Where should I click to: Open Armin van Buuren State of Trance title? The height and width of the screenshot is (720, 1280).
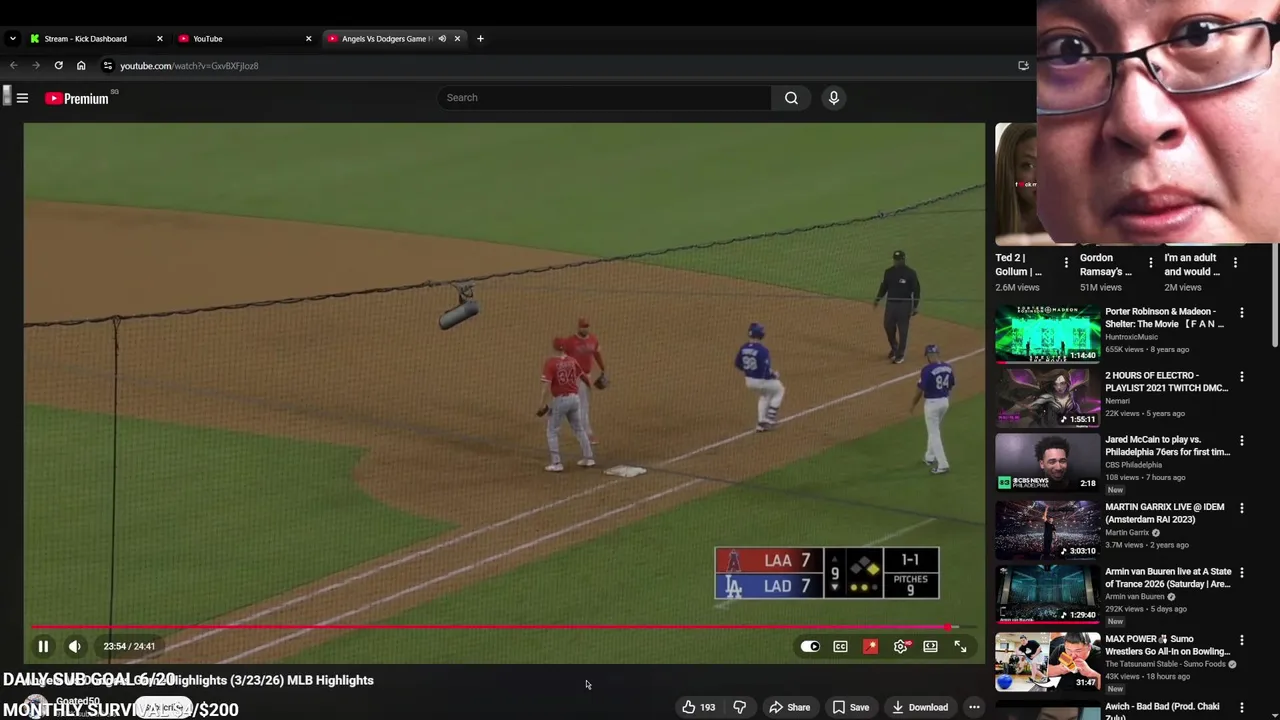point(1168,577)
